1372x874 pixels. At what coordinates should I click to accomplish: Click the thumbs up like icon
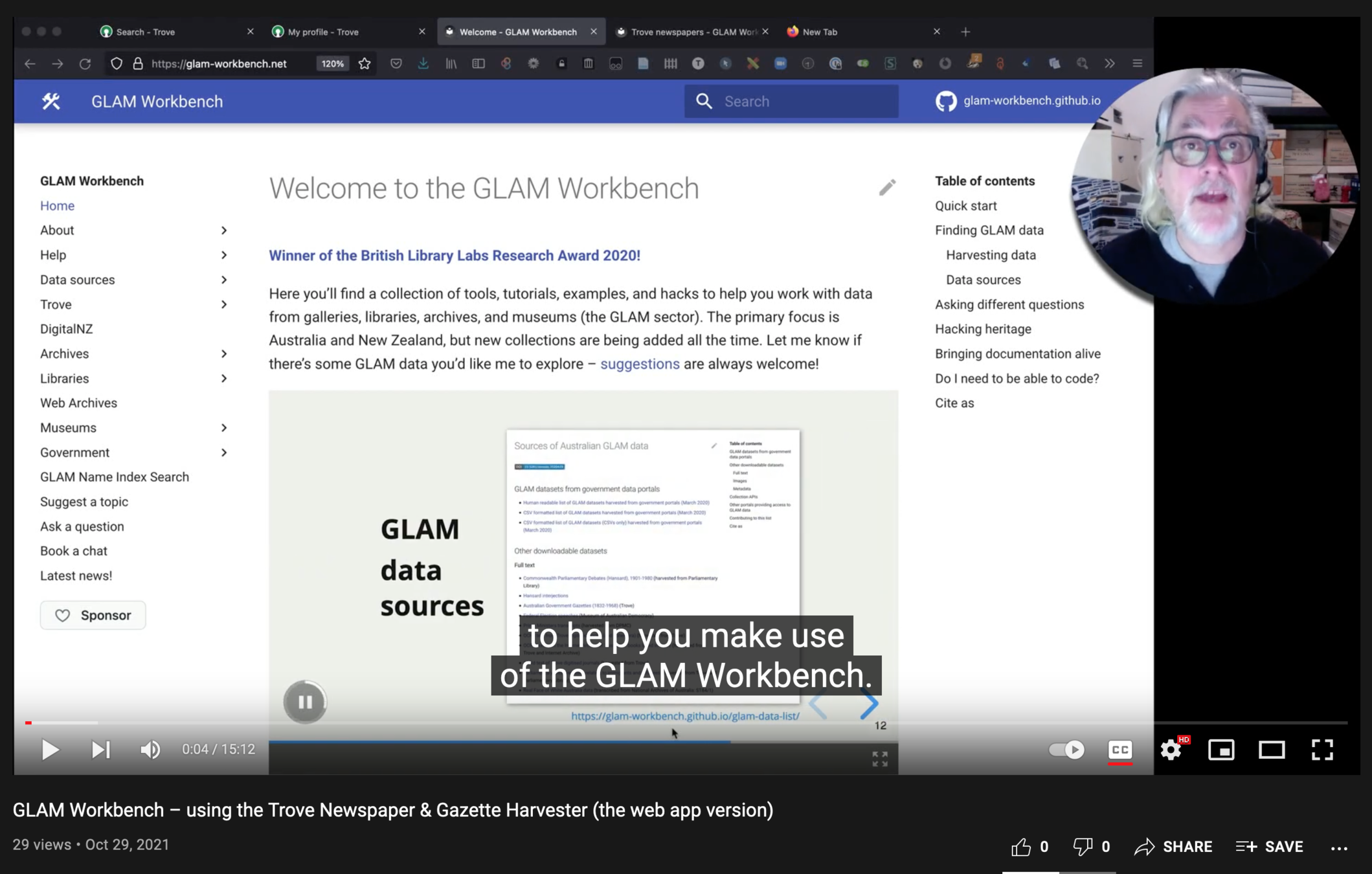[1021, 847]
